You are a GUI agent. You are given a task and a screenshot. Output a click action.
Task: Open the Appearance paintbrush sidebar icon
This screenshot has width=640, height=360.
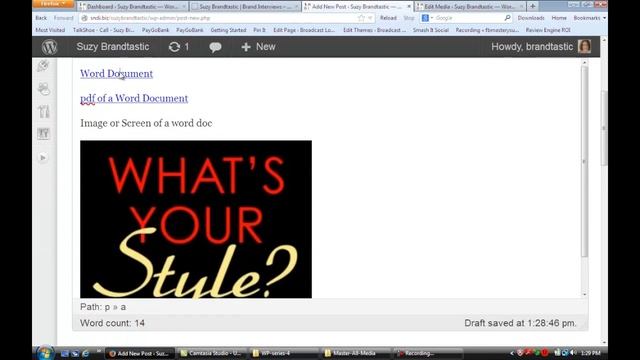43,66
